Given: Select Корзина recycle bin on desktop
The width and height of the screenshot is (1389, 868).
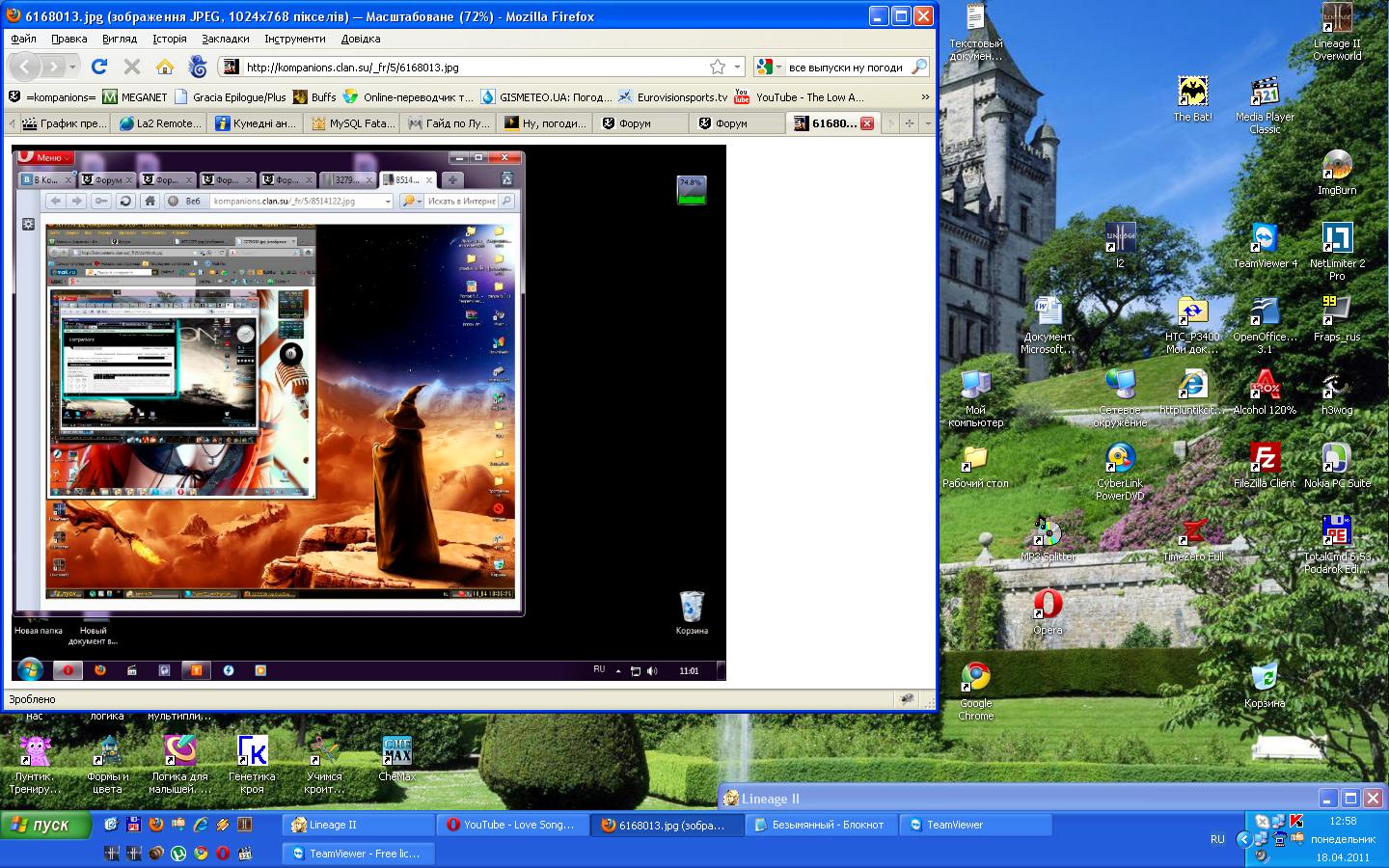Looking at the screenshot, I should click(1265, 686).
